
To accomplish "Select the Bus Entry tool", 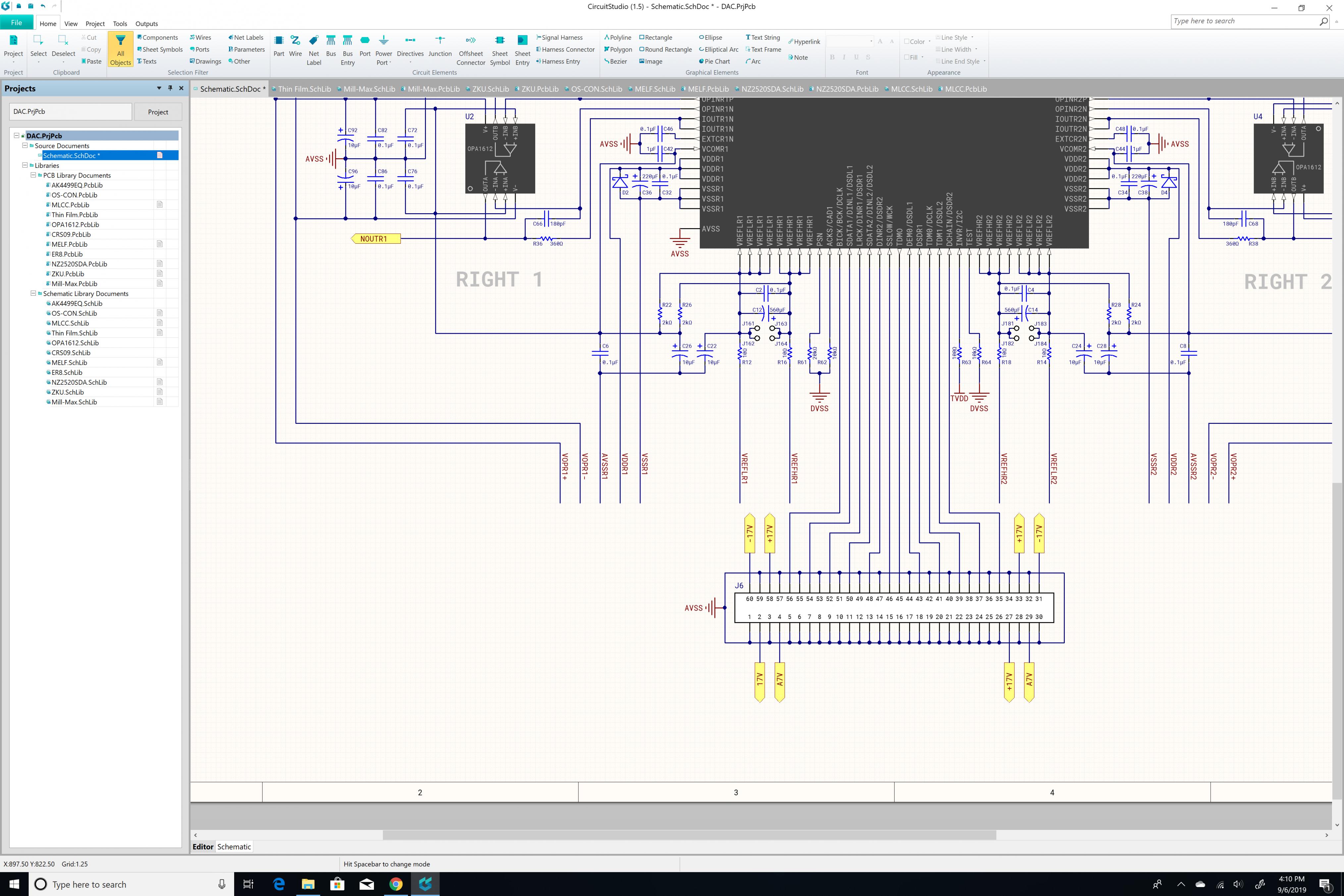I will (x=347, y=50).
